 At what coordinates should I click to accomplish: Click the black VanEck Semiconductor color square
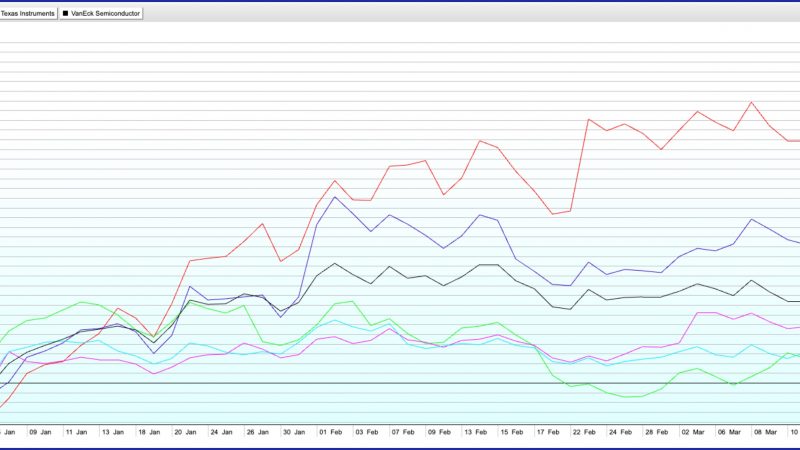(x=65, y=14)
